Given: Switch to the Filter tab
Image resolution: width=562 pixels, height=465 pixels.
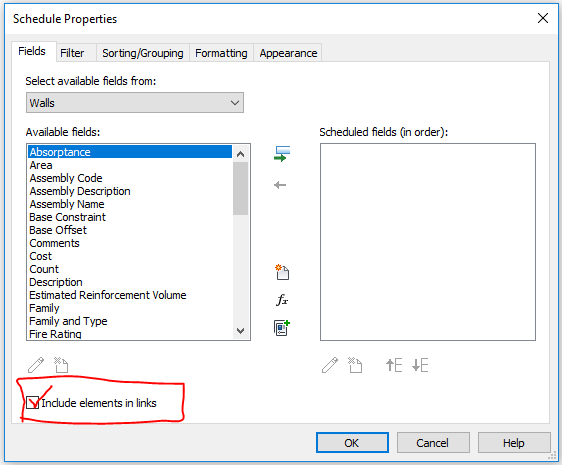Looking at the screenshot, I should (72, 53).
